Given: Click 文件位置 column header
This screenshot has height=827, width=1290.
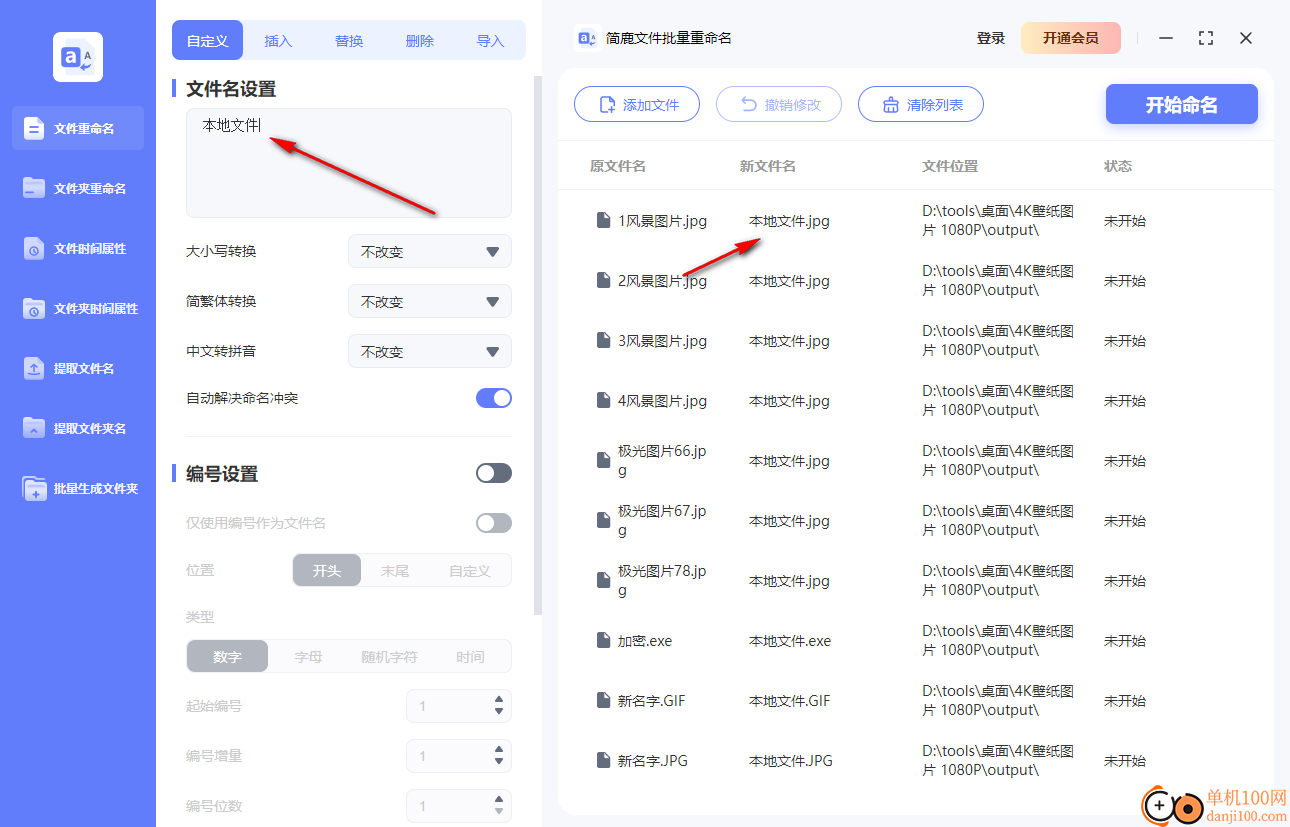Looking at the screenshot, I should click(950, 166).
